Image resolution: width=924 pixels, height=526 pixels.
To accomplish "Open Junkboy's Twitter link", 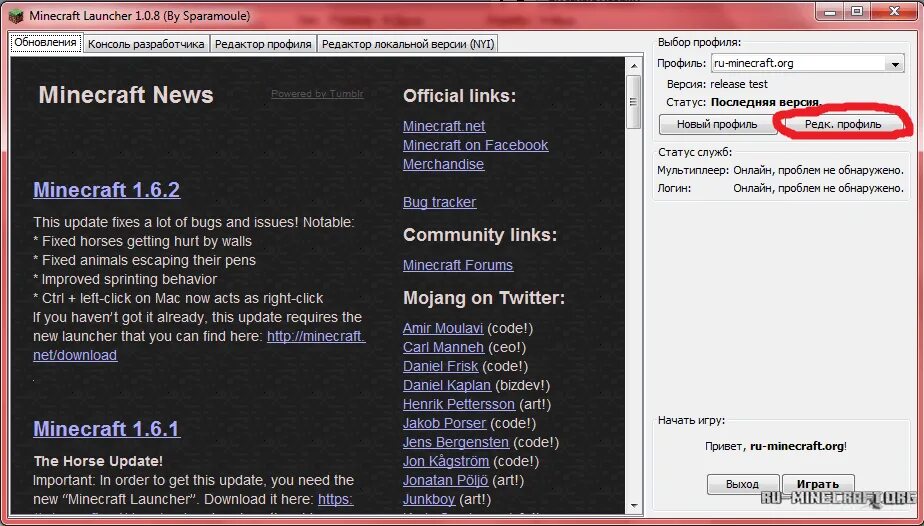I will [x=429, y=499].
